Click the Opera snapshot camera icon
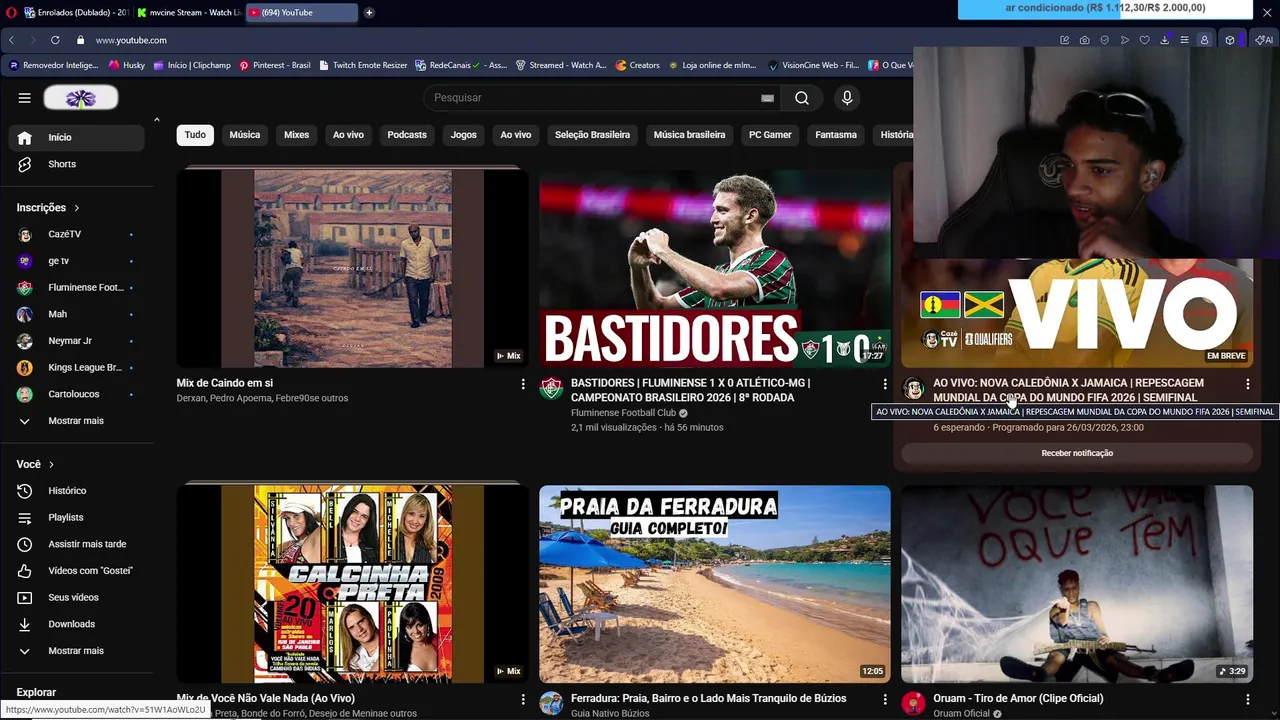 coord(1084,40)
